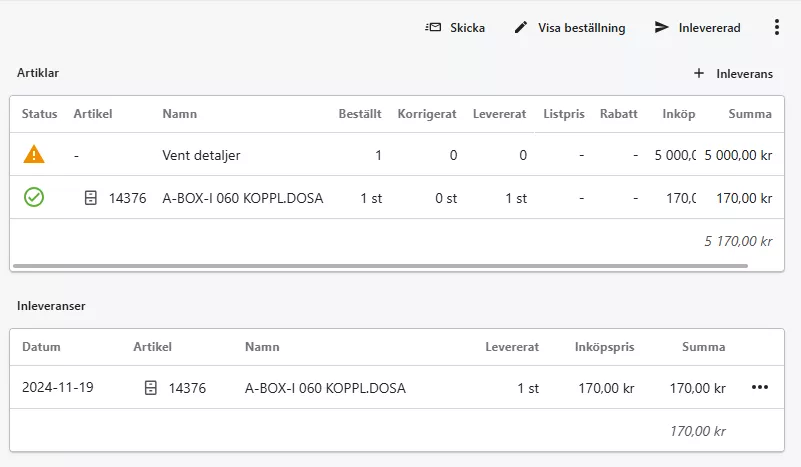Click the orange warning status icon
The height and width of the screenshot is (467, 801).
coord(34,155)
